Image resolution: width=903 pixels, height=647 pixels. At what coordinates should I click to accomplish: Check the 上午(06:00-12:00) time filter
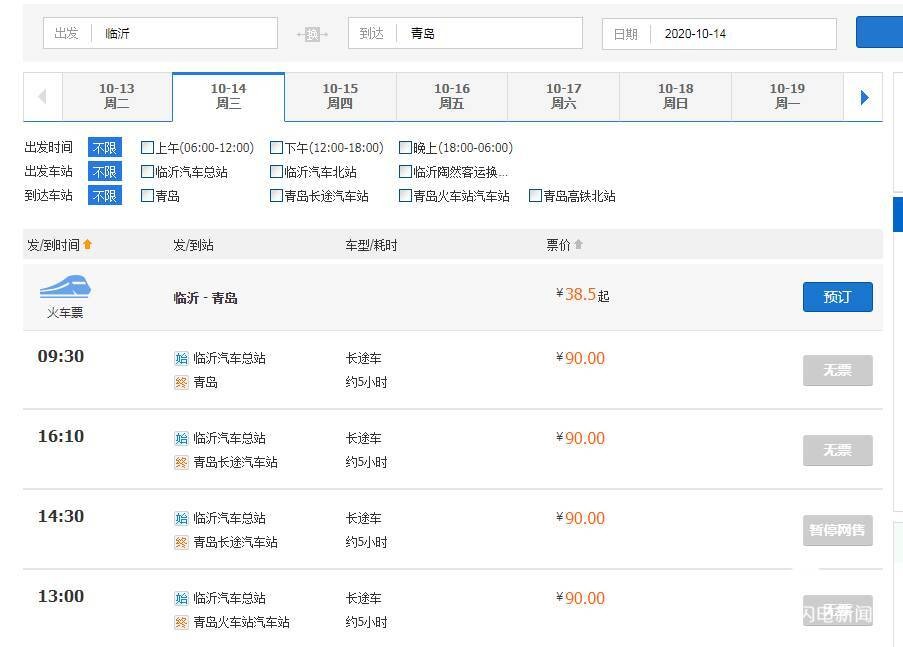(x=148, y=148)
